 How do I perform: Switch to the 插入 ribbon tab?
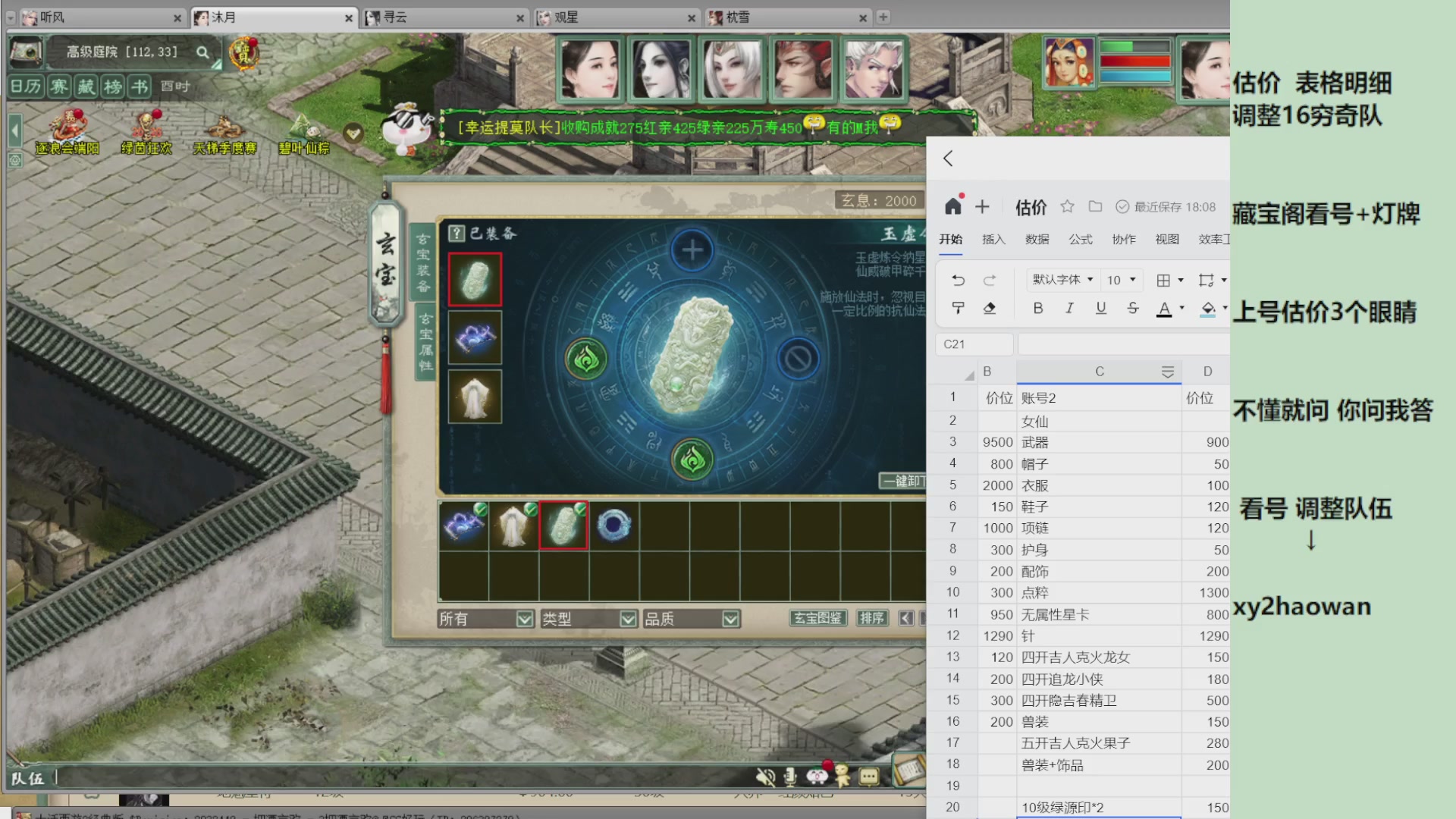tap(993, 240)
